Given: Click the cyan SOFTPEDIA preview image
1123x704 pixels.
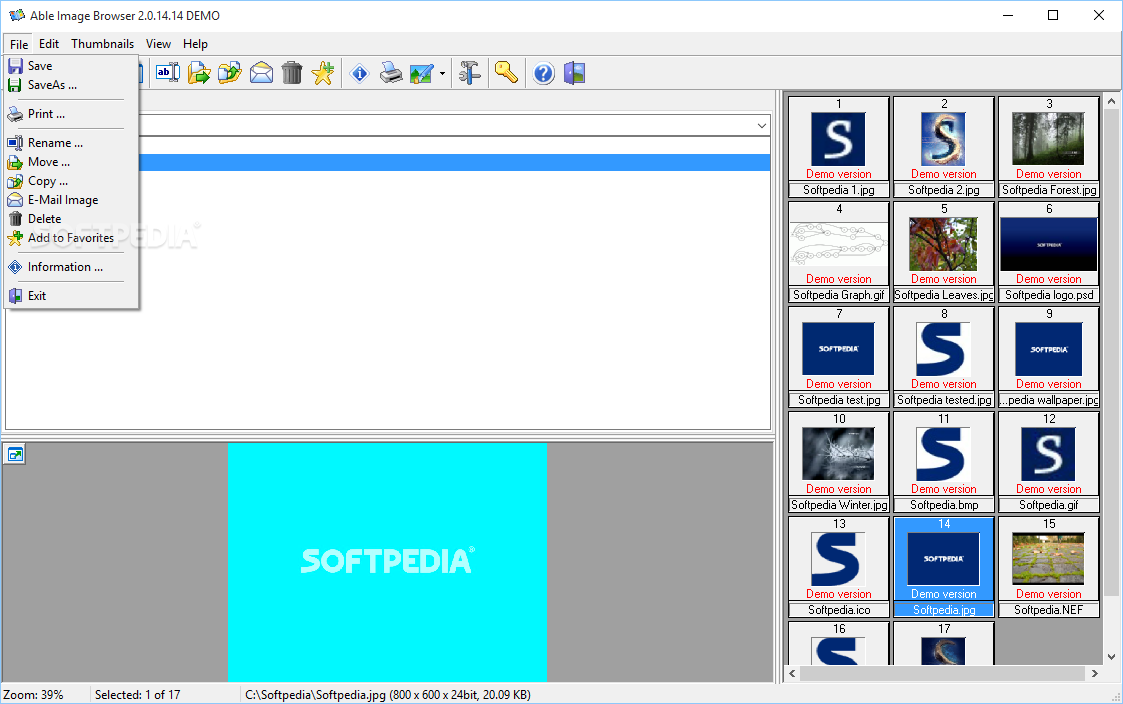Looking at the screenshot, I should pos(387,562).
